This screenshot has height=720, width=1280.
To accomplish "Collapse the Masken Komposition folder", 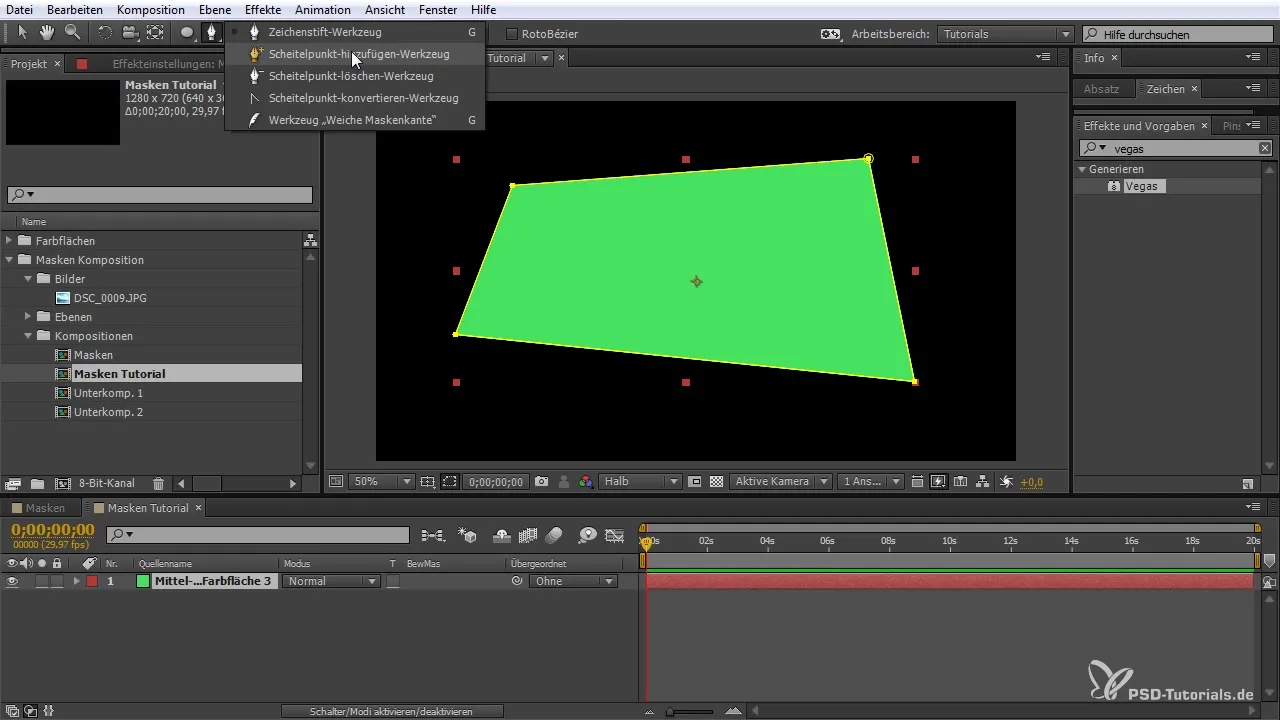I will (x=9, y=260).
